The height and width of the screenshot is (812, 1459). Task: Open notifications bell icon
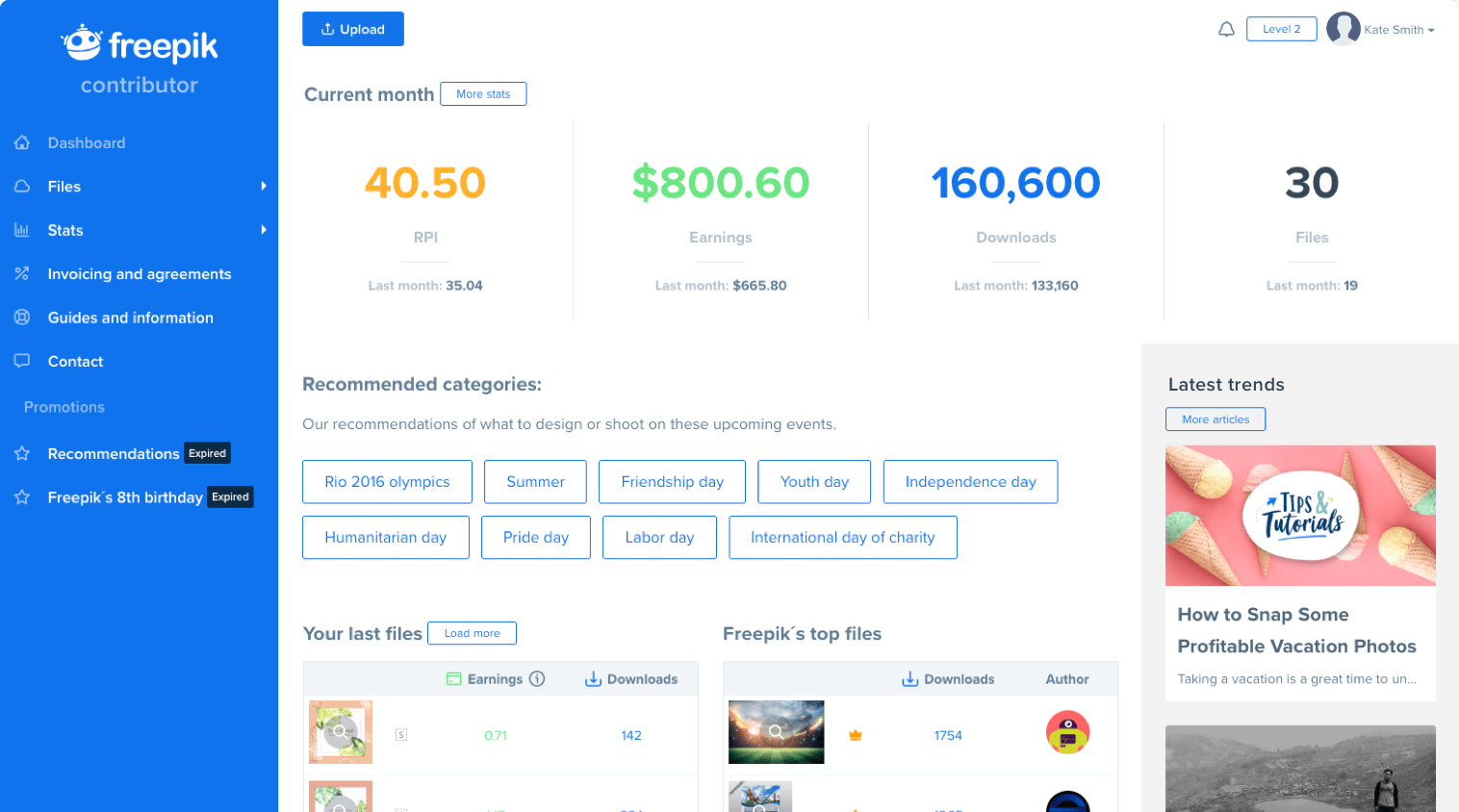pyautogui.click(x=1226, y=30)
